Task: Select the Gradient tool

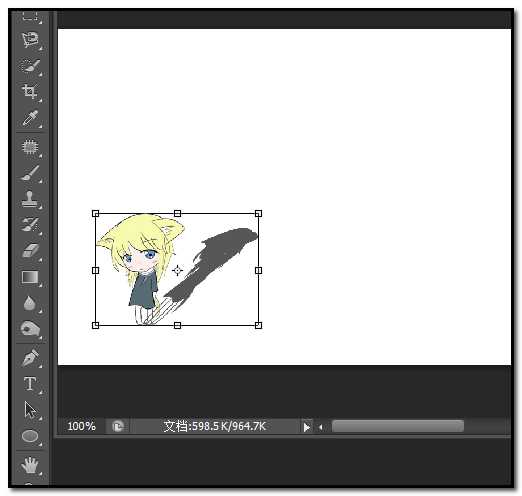Action: tap(30, 277)
